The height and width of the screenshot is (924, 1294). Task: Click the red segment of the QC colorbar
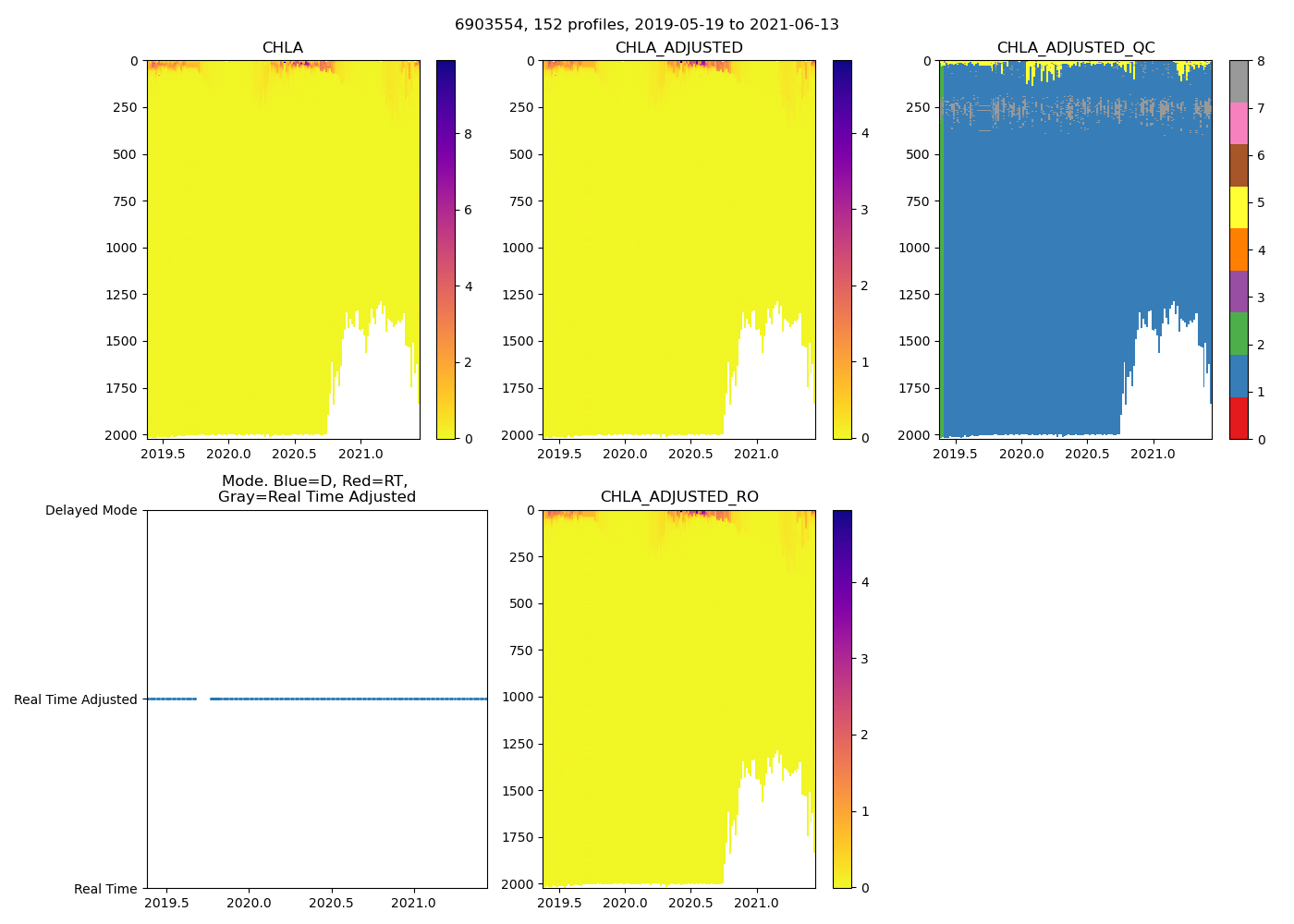click(1239, 418)
